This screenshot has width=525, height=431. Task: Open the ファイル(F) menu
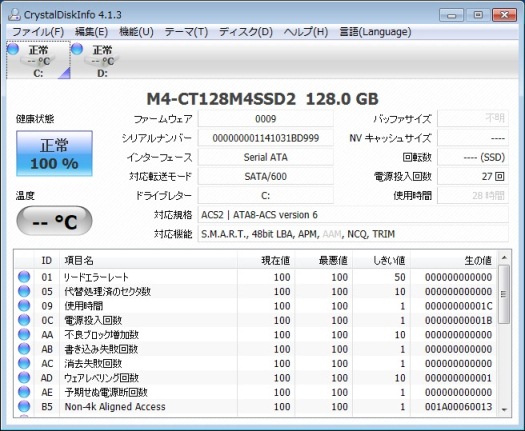[38, 32]
